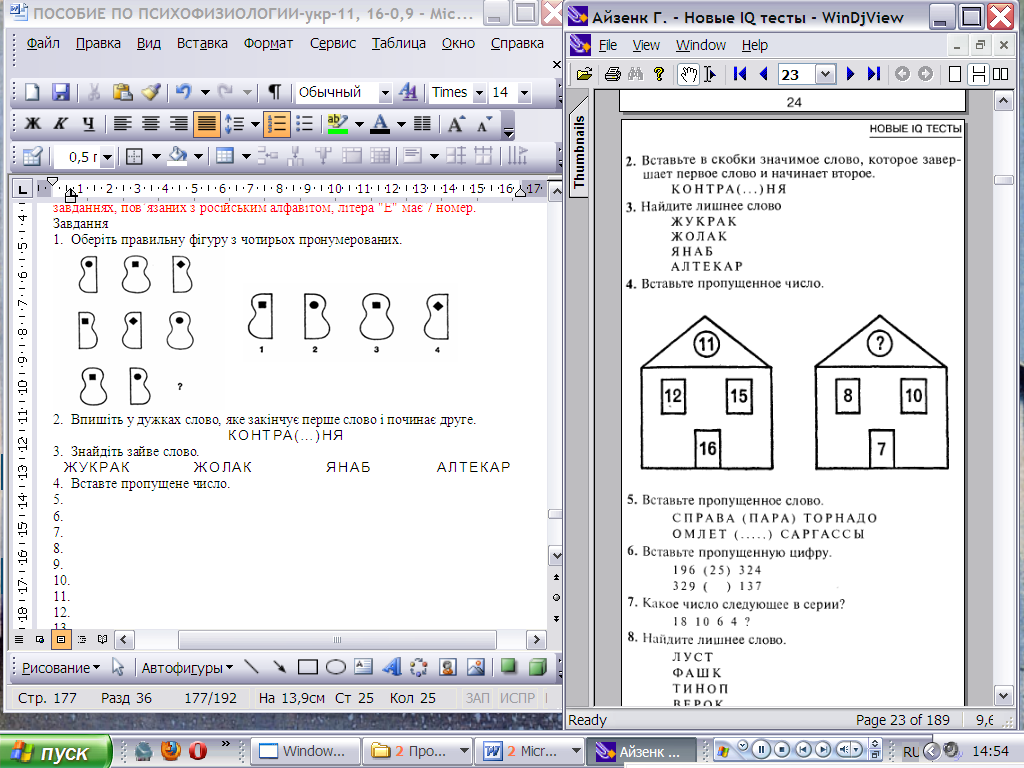Viewport: 1024px width, 768px height.
Task: Insert WordArt from drawing toolbar
Action: [392, 667]
